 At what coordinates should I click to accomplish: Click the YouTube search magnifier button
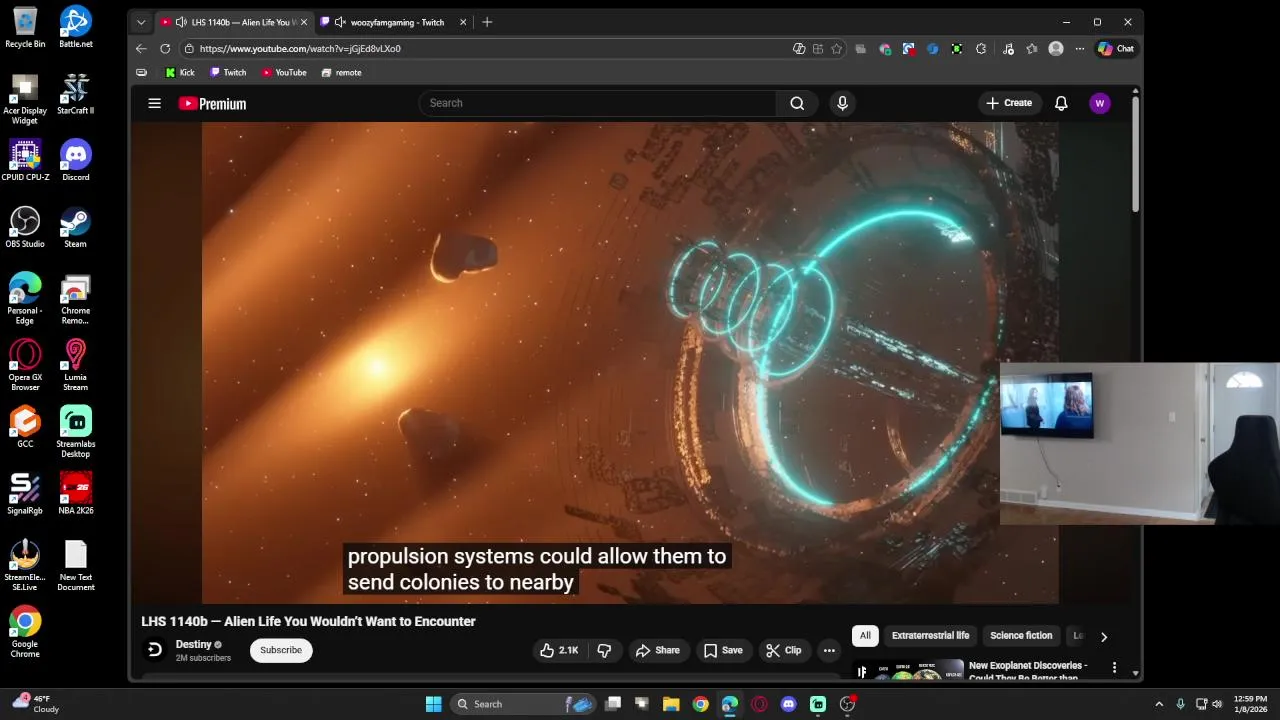point(797,103)
